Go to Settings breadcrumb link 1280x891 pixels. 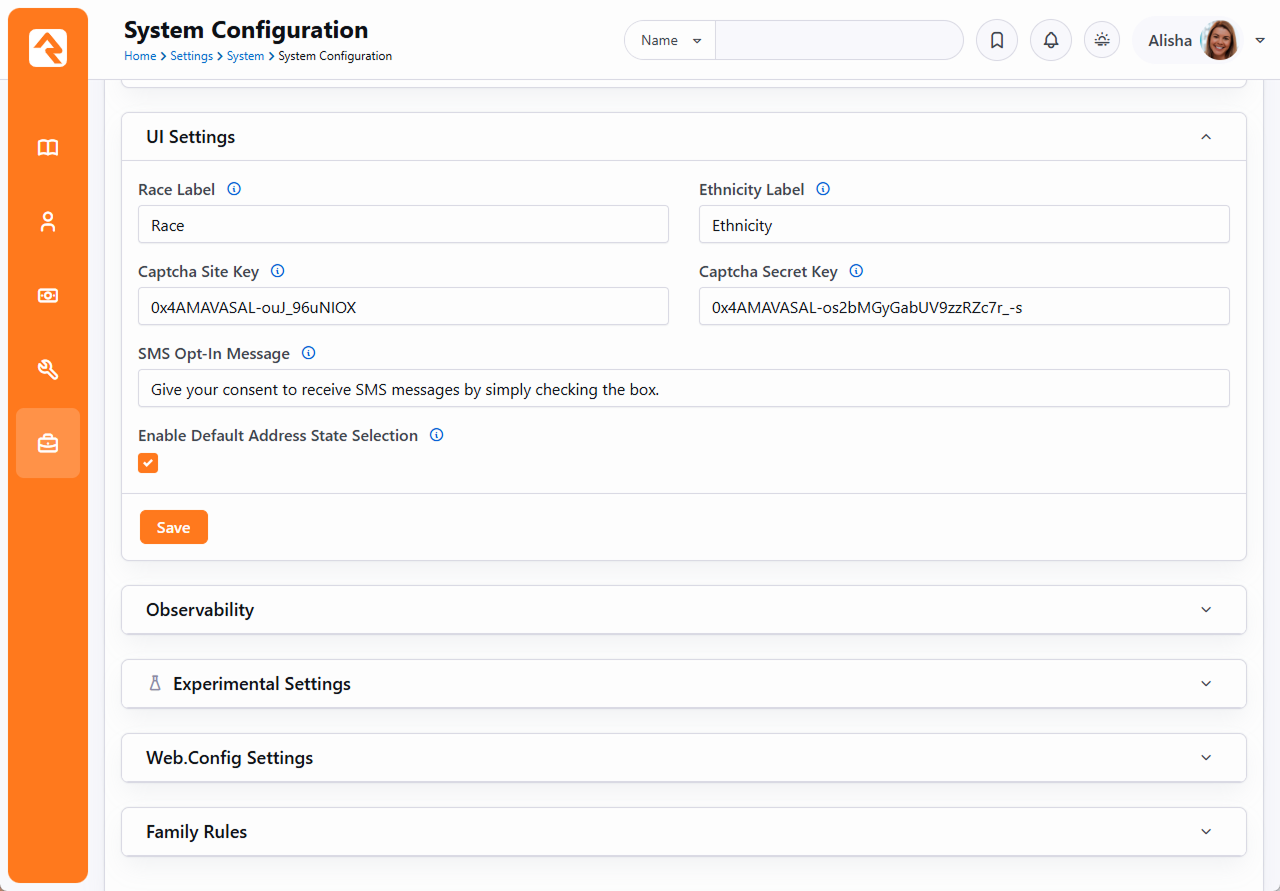click(x=191, y=56)
